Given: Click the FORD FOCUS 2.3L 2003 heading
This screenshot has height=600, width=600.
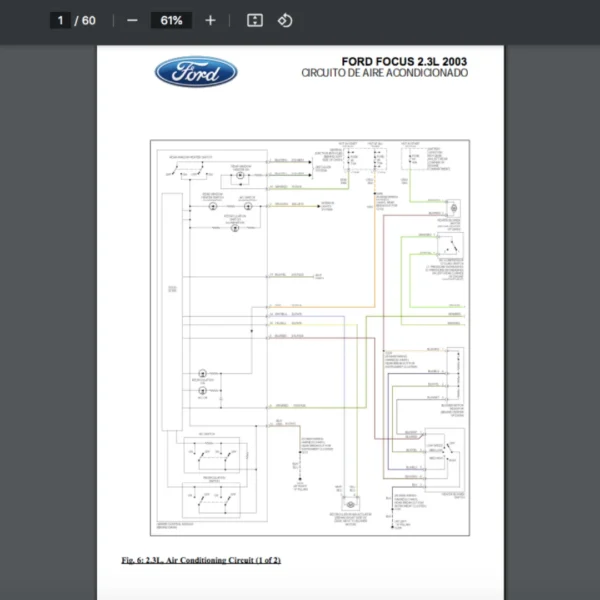Looking at the screenshot, I should click(403, 62).
